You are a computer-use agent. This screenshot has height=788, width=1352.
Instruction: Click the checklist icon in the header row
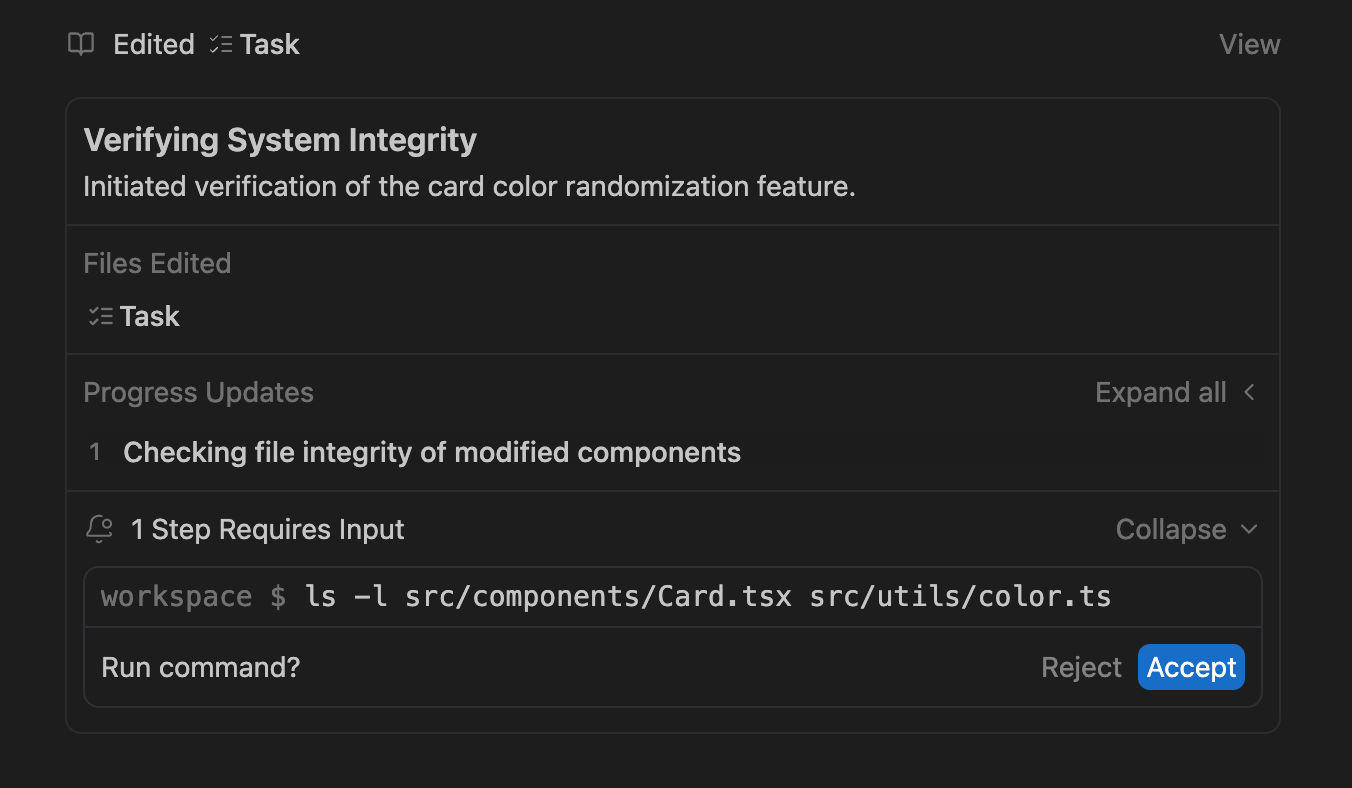point(221,44)
